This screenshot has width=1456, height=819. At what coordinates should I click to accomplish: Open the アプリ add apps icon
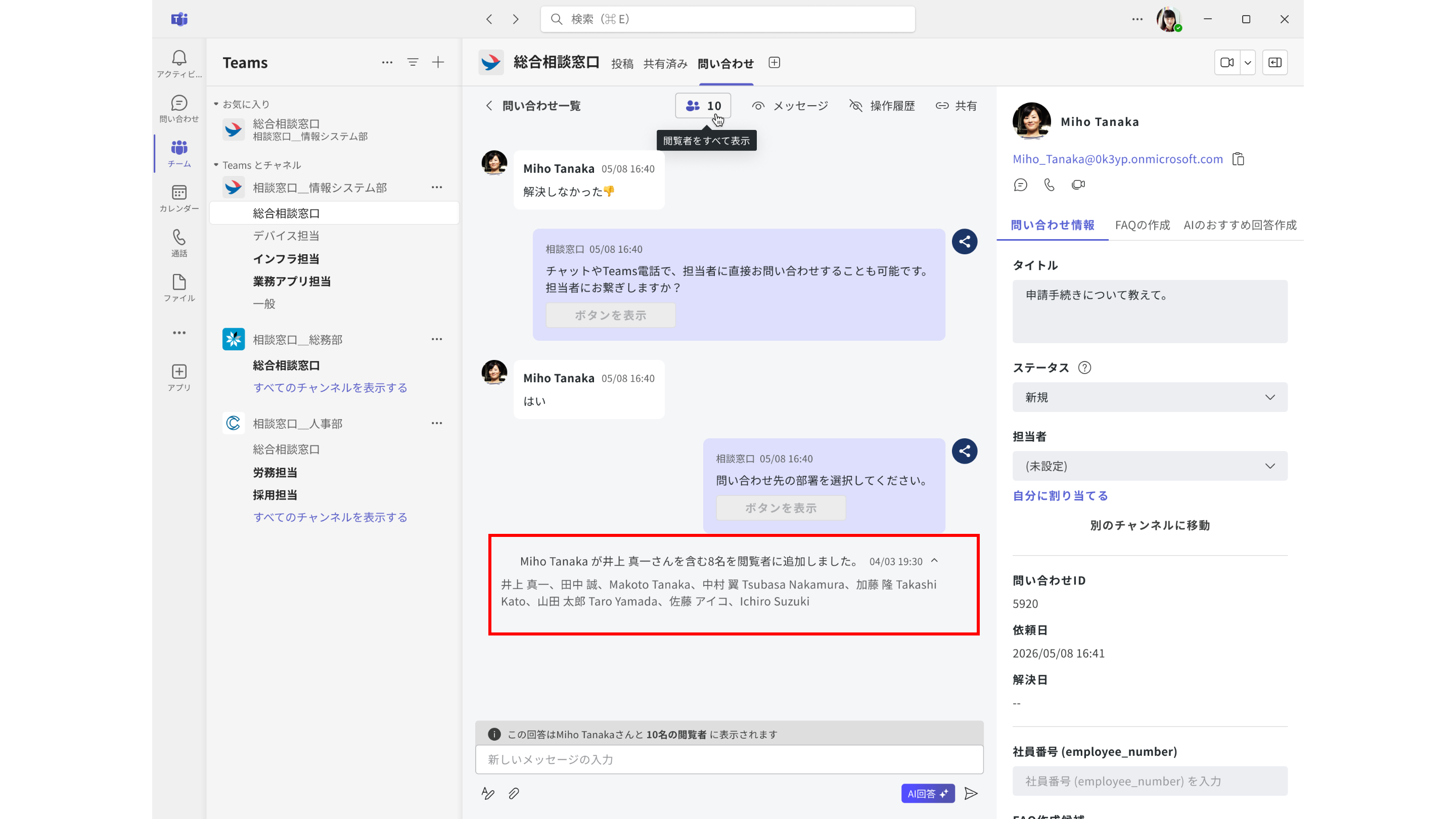pos(179,378)
